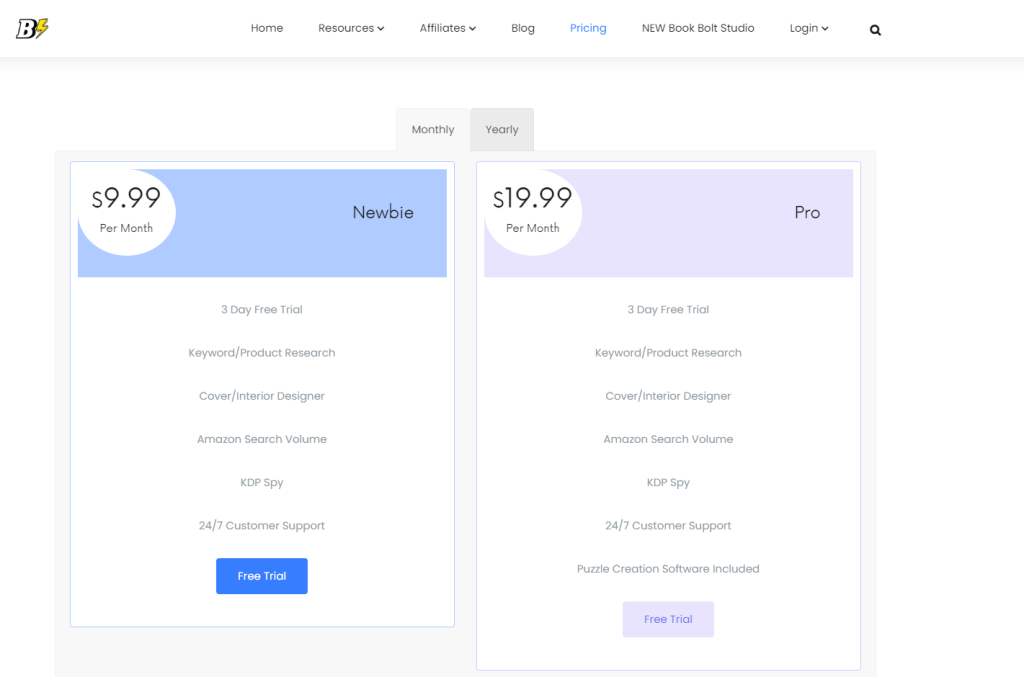1024x677 pixels.
Task: Start the Newbie plan Free Trial
Action: pyautogui.click(x=262, y=576)
